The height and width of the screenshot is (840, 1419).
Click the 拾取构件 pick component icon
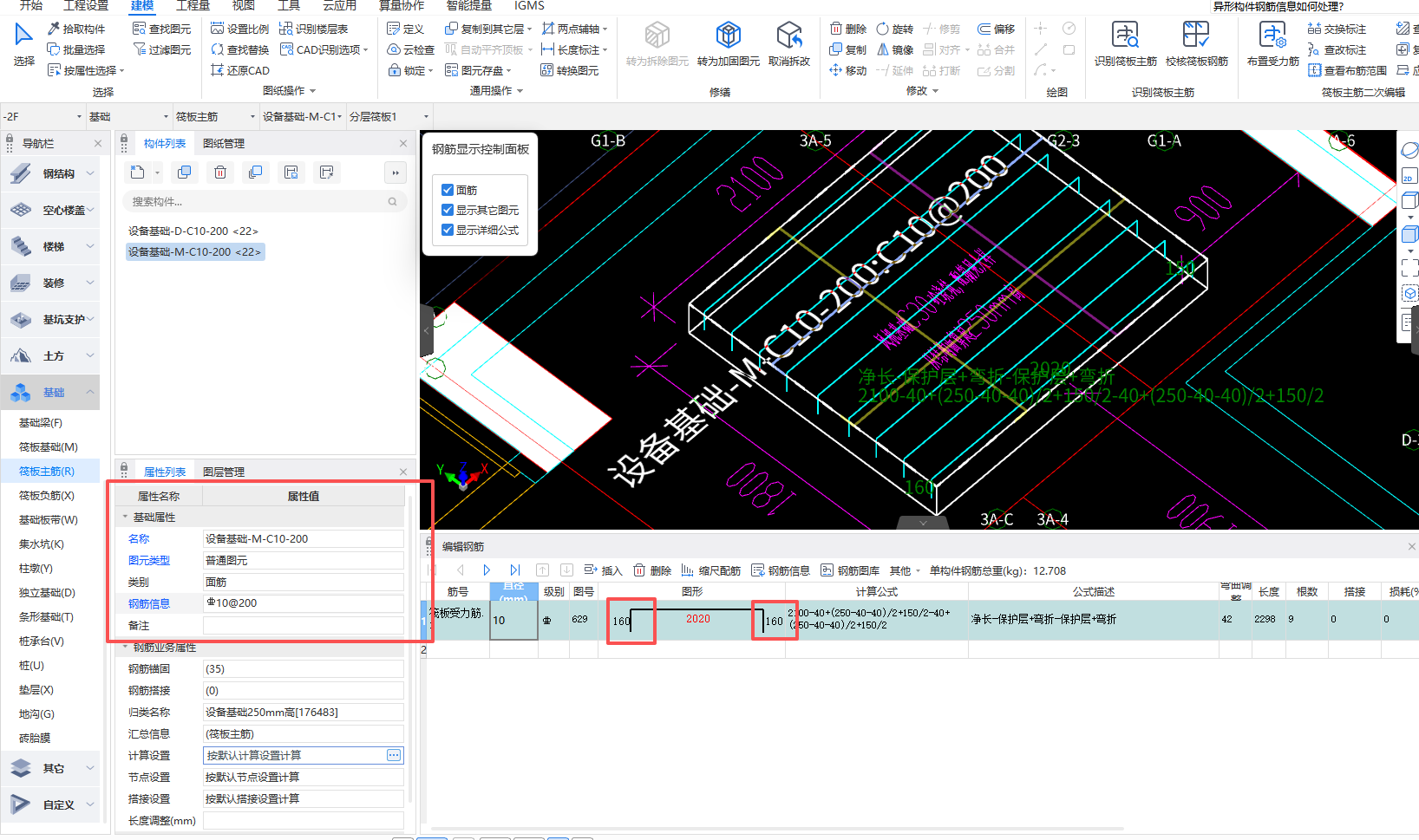click(x=55, y=29)
